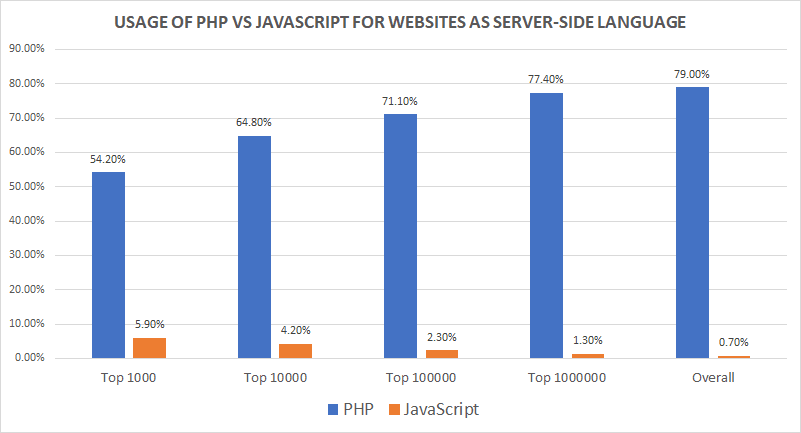
Task: Click the PHP legend label
Action: pyautogui.click(x=358, y=409)
